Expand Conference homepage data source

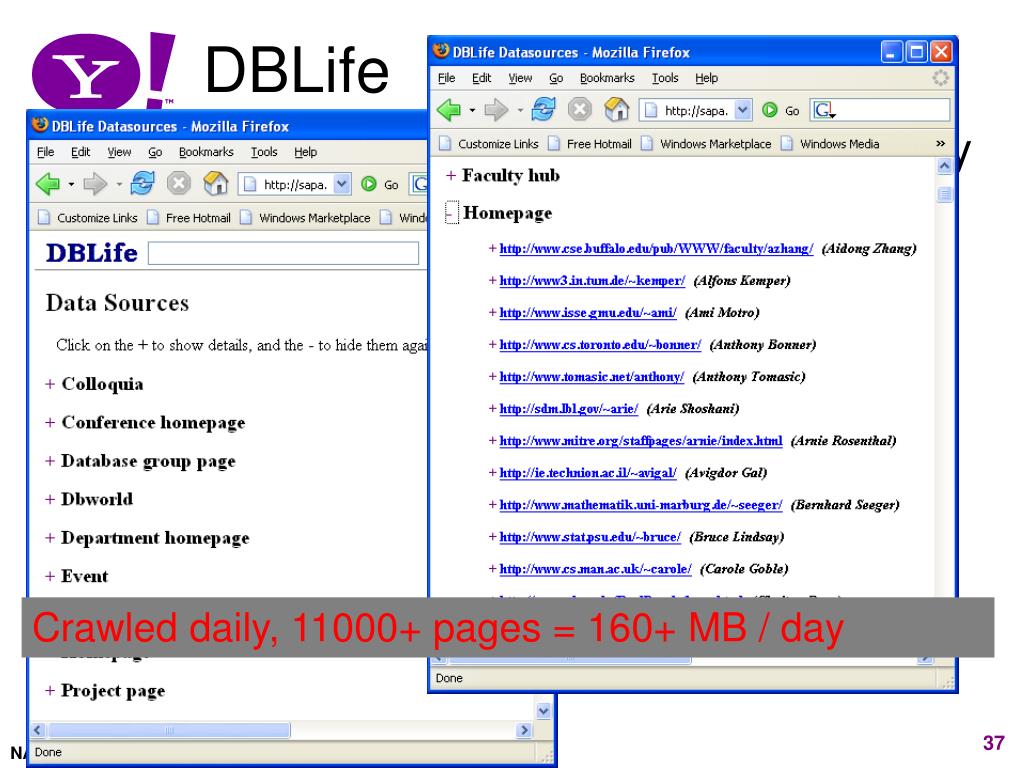coord(50,423)
